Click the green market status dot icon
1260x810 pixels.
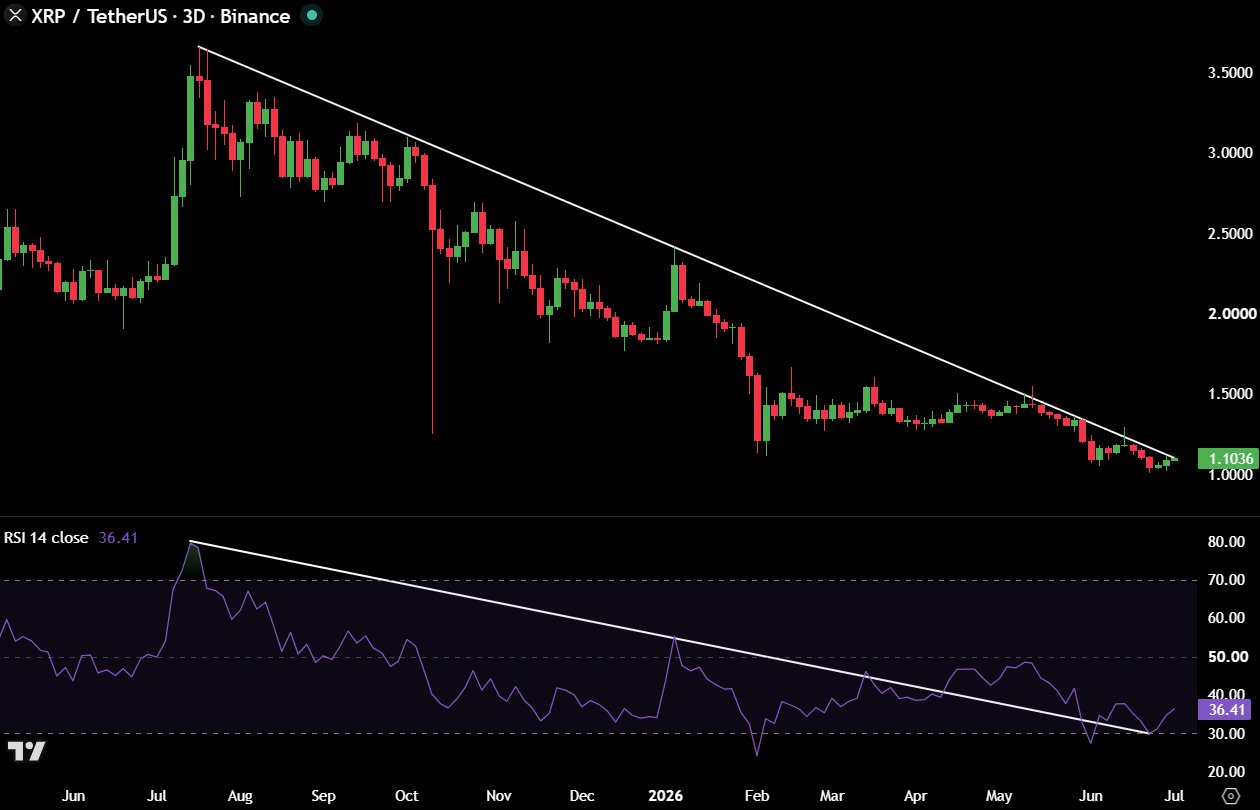(x=313, y=16)
